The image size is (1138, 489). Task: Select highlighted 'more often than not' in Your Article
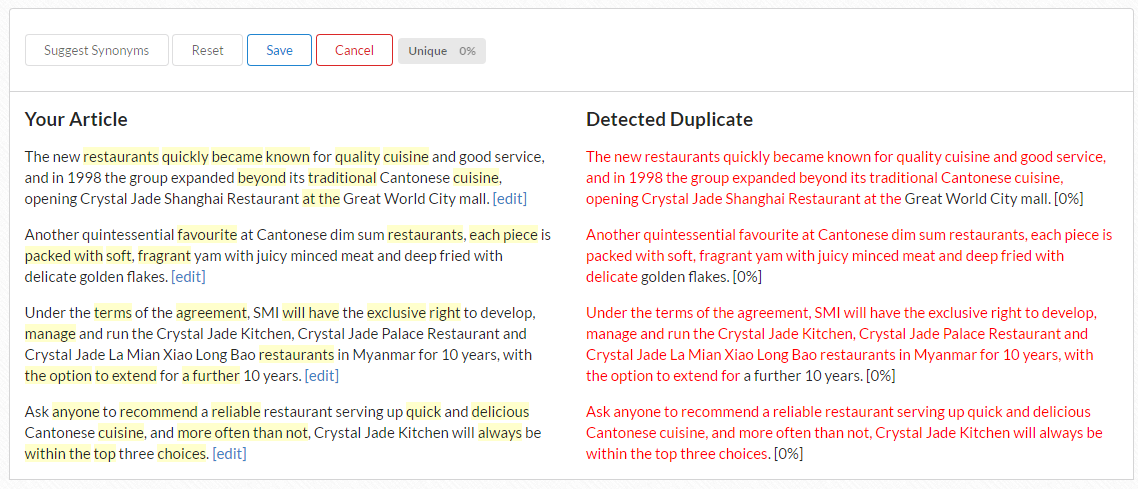pos(242,433)
